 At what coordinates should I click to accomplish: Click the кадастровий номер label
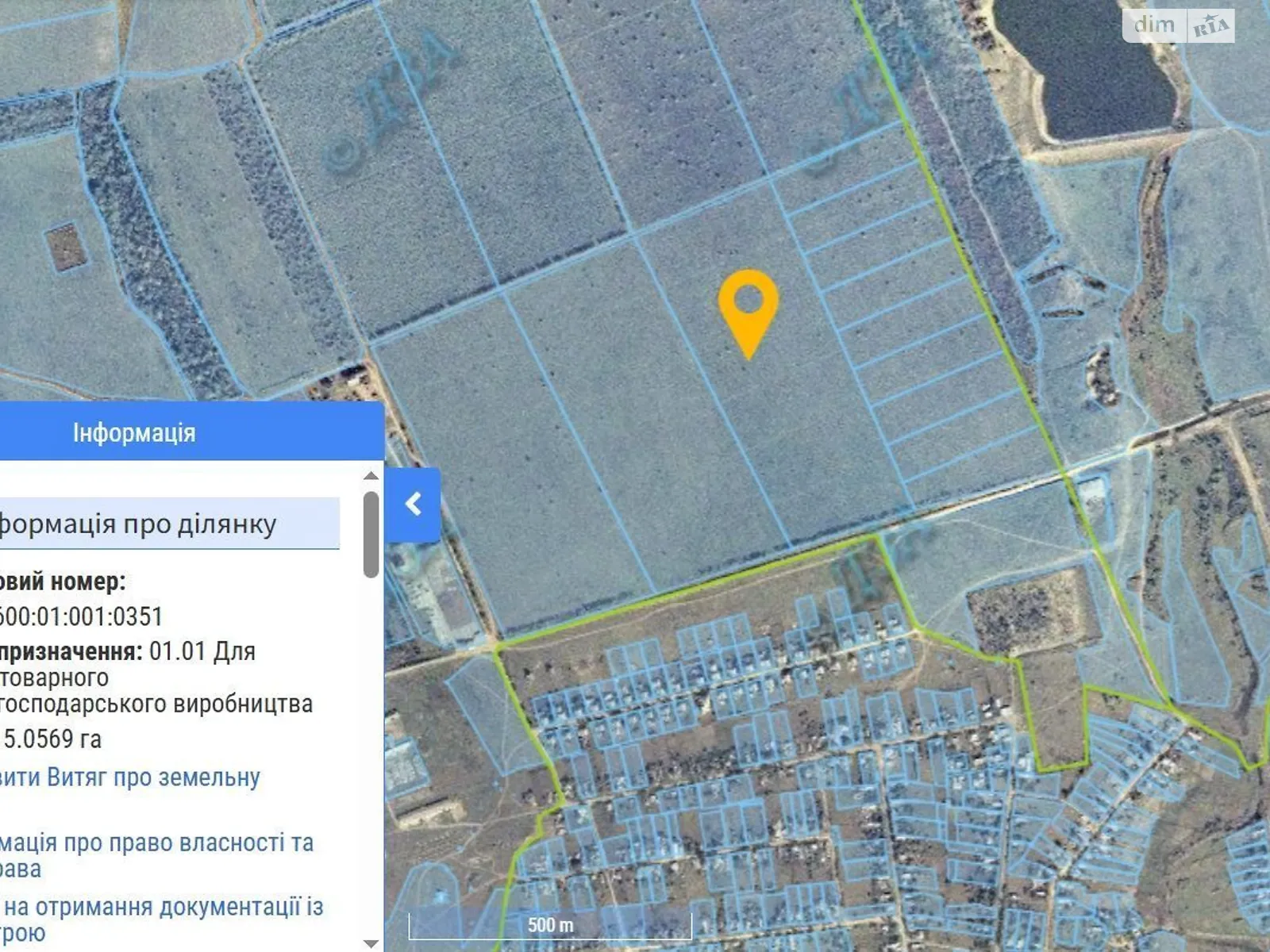[x=63, y=582]
